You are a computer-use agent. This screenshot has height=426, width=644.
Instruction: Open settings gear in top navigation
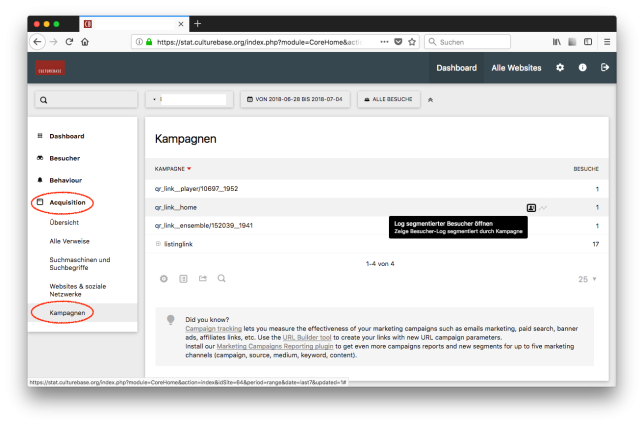pos(560,68)
